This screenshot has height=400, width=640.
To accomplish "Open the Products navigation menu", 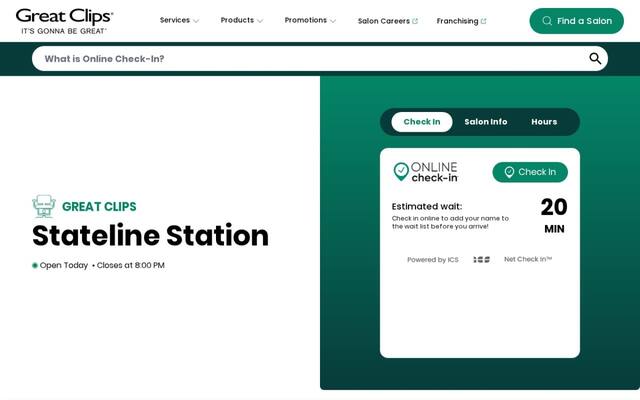I will (x=242, y=20).
